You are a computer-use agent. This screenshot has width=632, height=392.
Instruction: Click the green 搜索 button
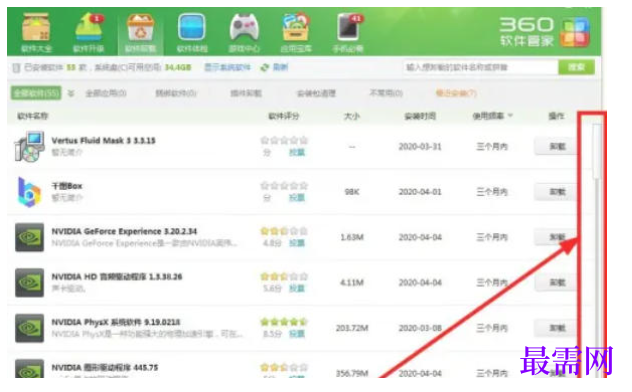click(x=576, y=67)
